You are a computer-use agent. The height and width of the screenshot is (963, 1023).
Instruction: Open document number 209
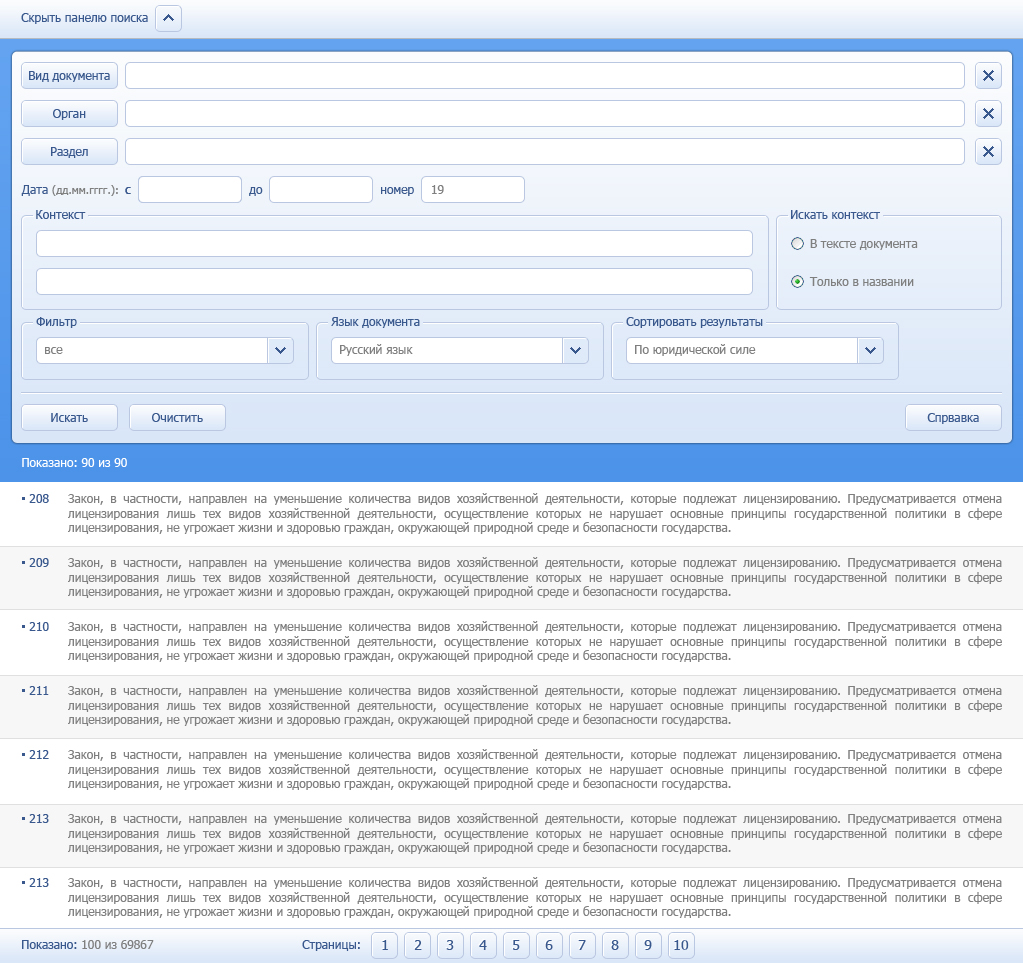pos(39,563)
